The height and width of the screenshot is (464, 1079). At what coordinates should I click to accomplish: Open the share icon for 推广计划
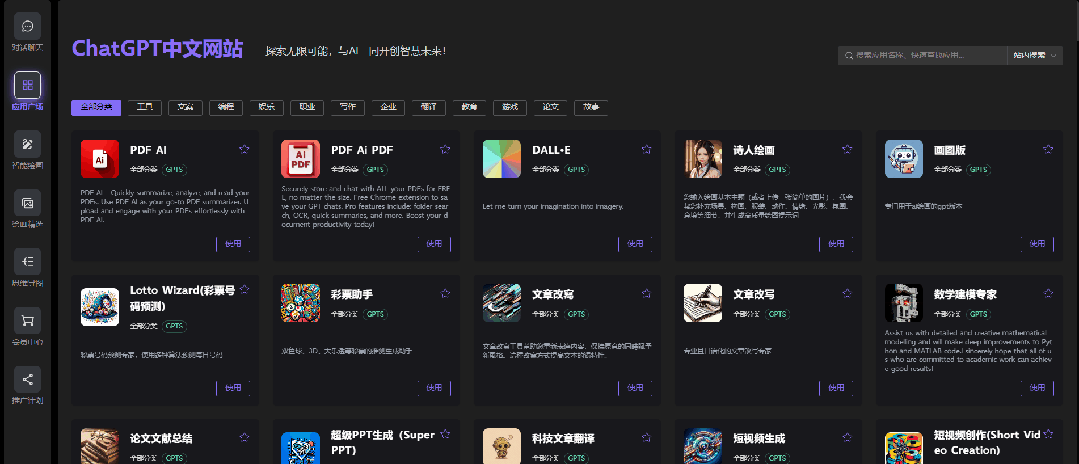tap(28, 379)
